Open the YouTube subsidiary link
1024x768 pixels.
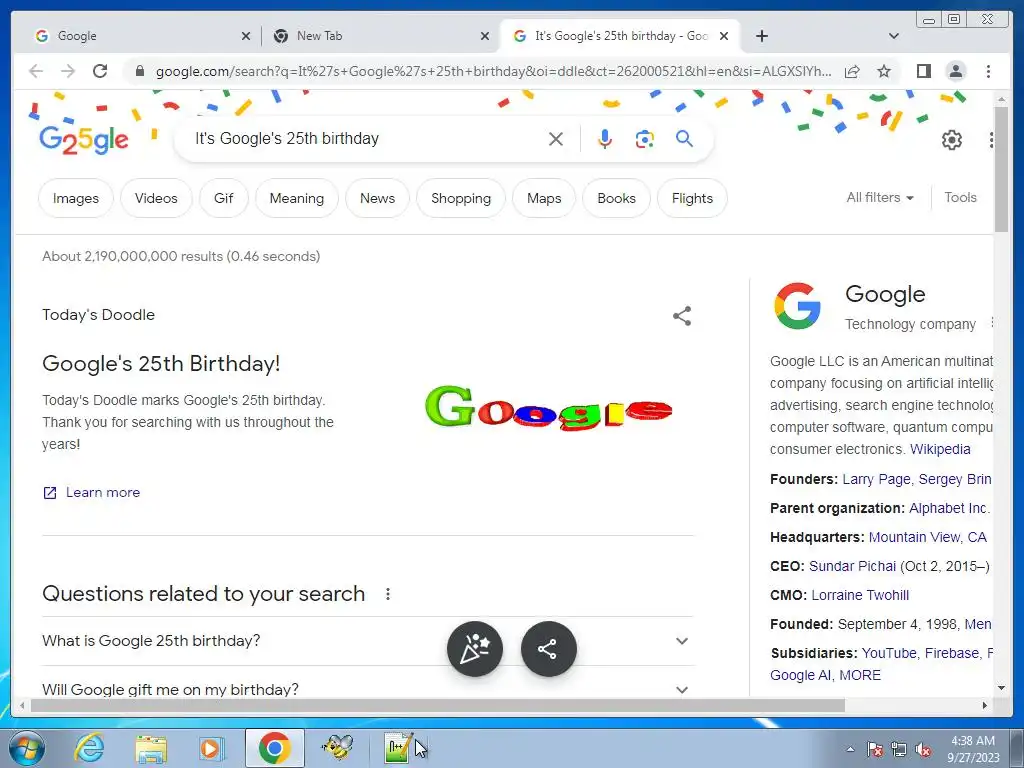coord(889,653)
